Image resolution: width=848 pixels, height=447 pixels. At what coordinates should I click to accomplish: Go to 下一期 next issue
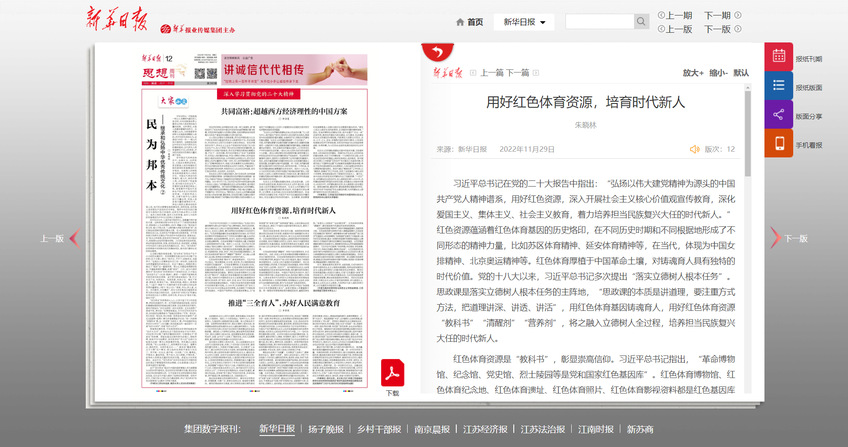(x=716, y=15)
